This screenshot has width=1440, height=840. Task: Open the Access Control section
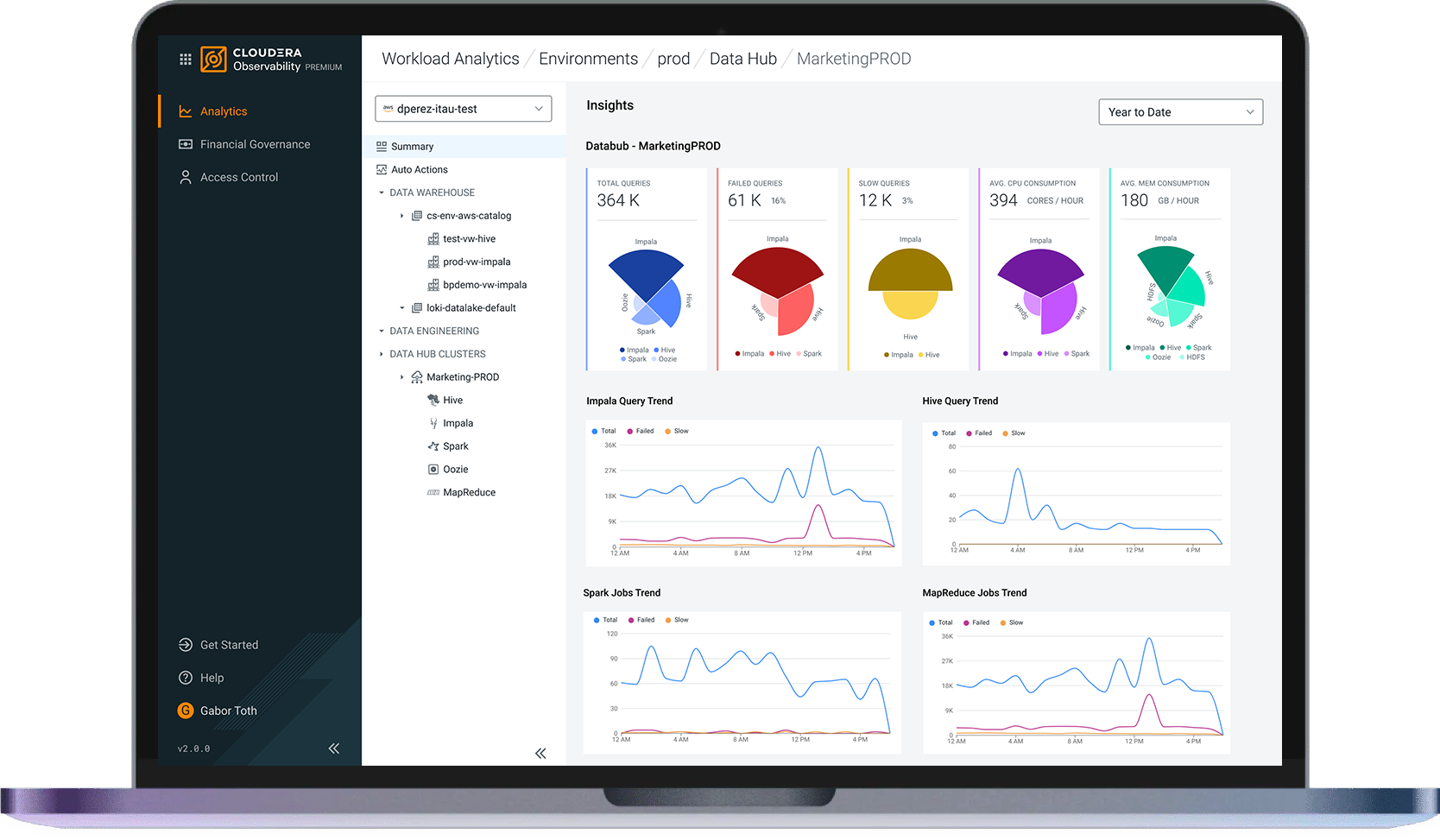(x=239, y=176)
